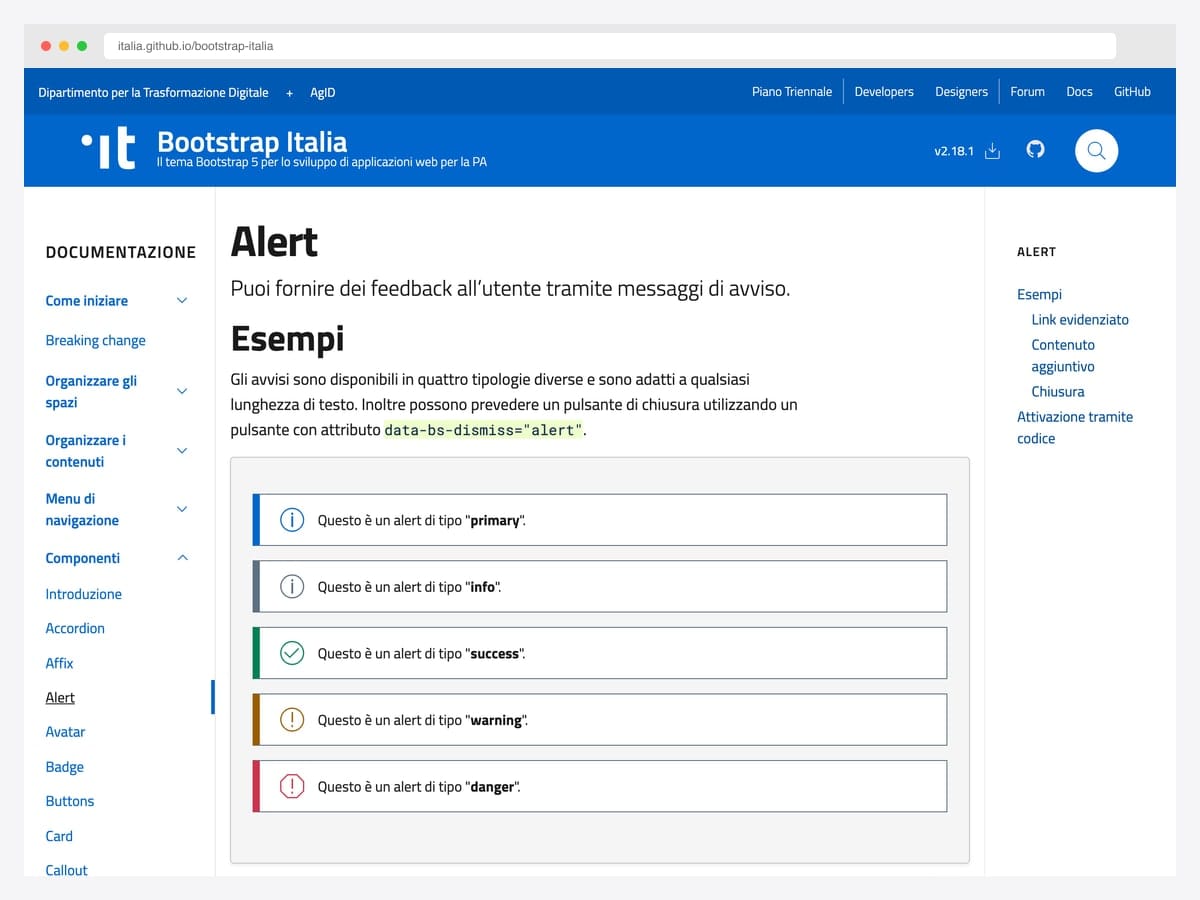Open Card in sidebar
The image size is (1200, 900).
coord(59,836)
